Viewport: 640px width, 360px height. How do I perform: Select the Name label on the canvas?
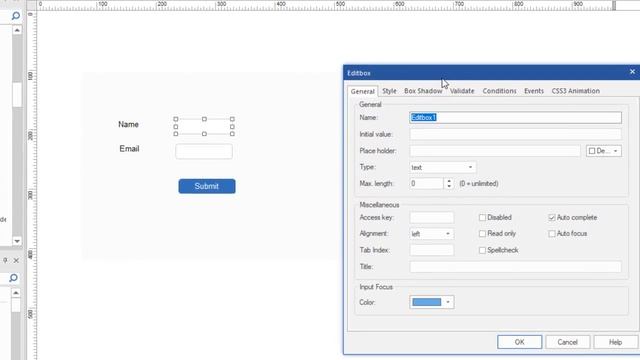tap(129, 124)
